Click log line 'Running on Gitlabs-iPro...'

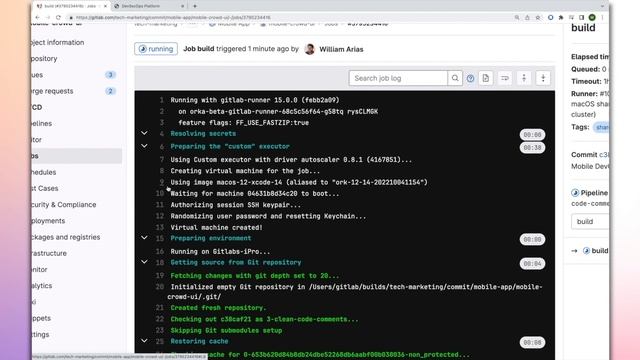220,251
